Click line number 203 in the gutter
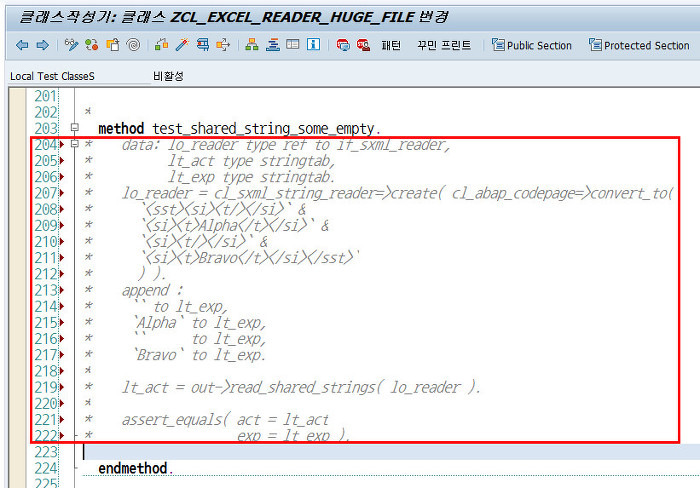Viewport: 700px width, 488px height. tap(46, 129)
